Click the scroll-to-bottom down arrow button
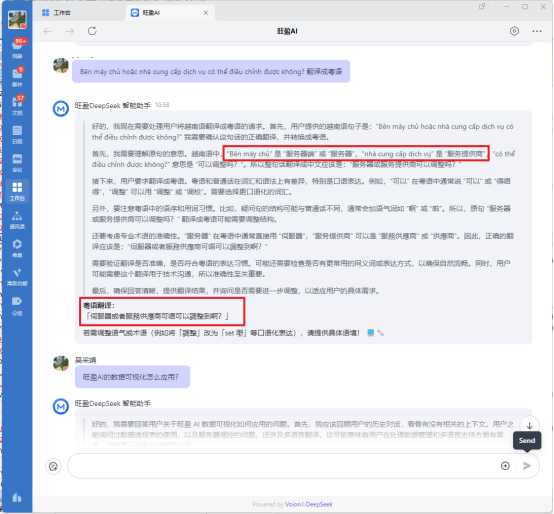Viewport: 554px width, 514px height. (529, 425)
